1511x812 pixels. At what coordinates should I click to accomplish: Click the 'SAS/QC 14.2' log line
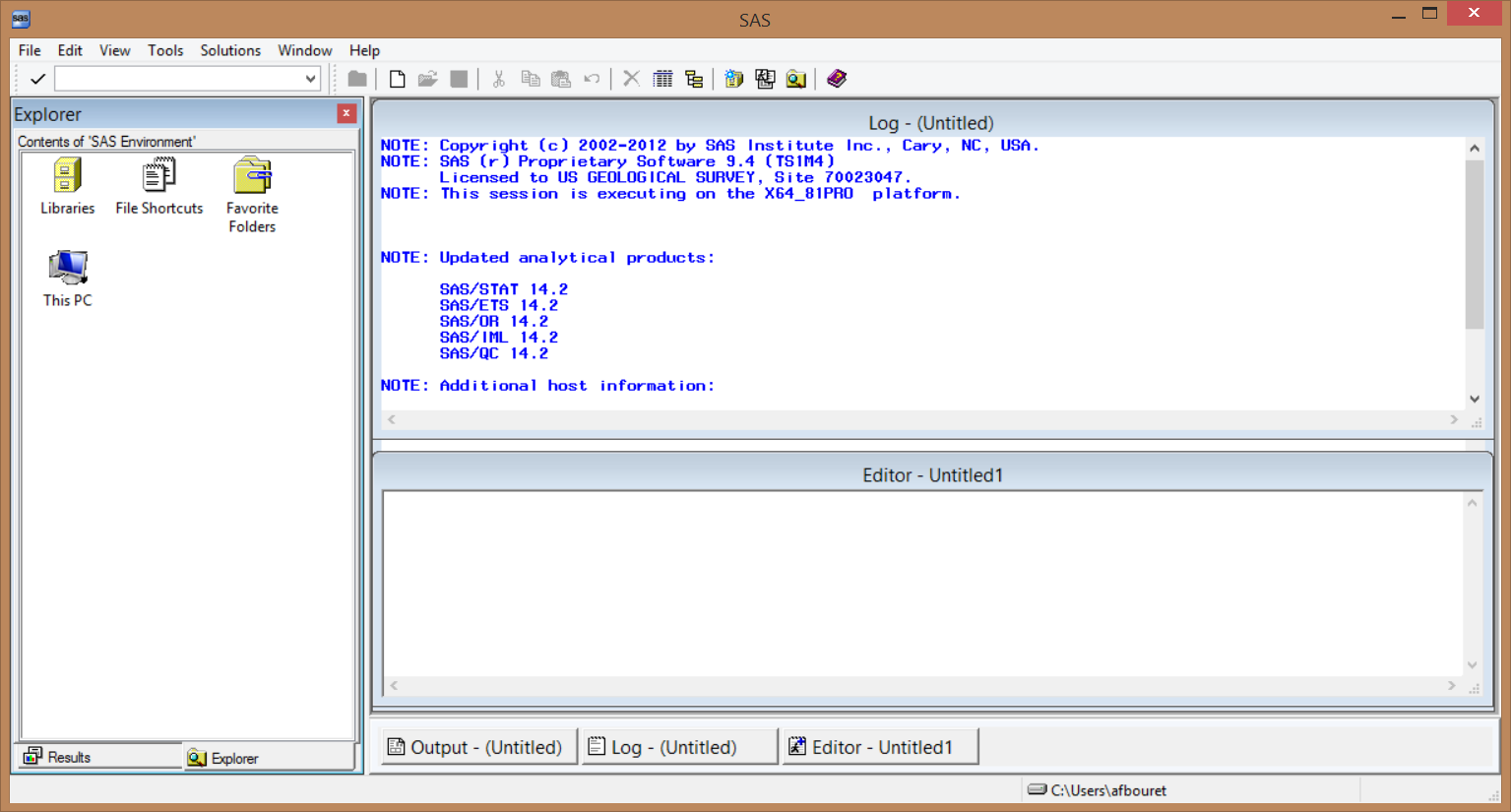[x=494, y=353]
